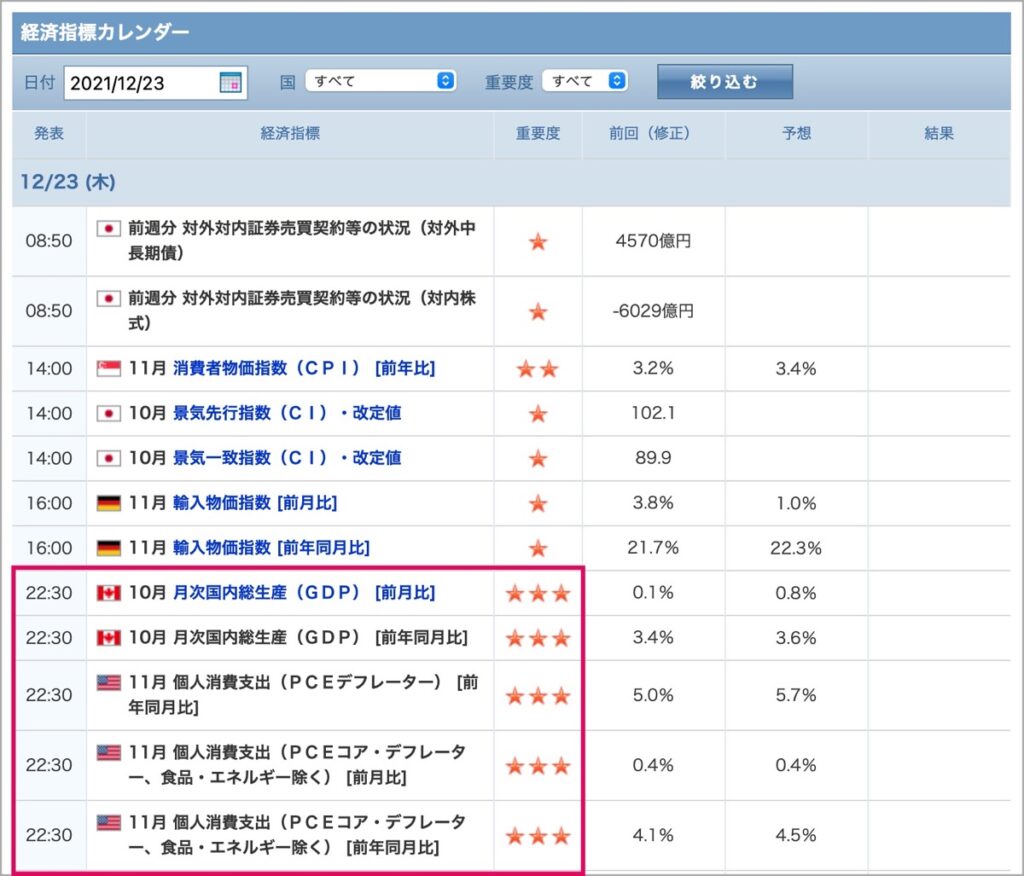This screenshot has width=1024, height=876.
Task: Click the three stars in Canada GDP 前月比 row
Action: click(537, 593)
